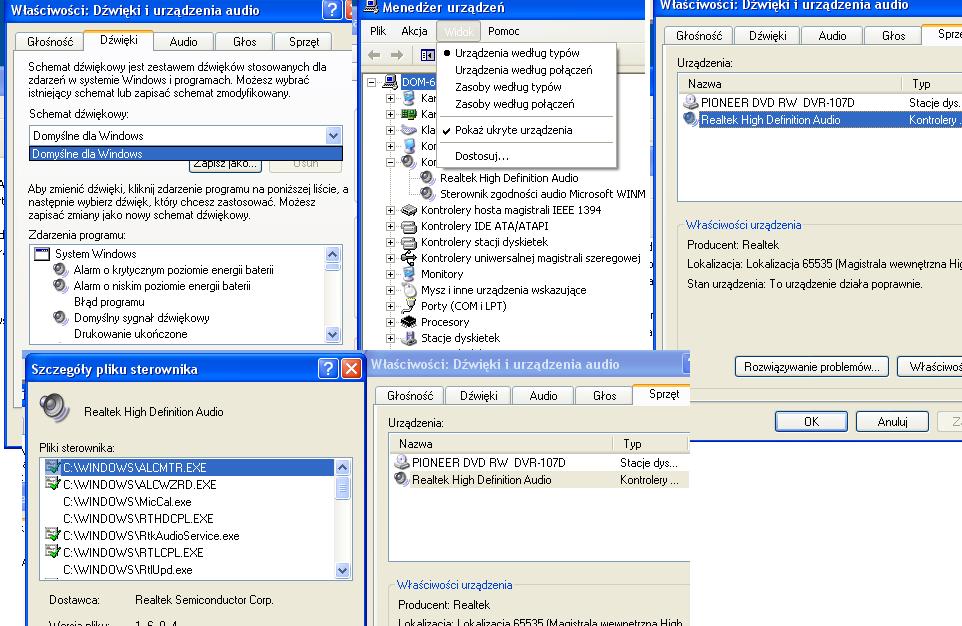
Task: Click speaker icon of Realtek High Definition Audio in device tree
Action: [x=428, y=177]
